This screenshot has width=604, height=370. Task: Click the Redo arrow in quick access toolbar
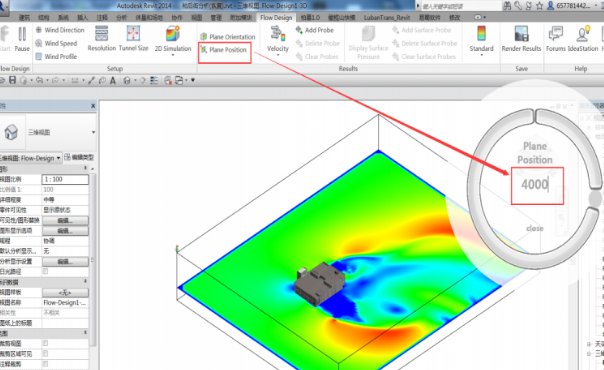pos(55,80)
